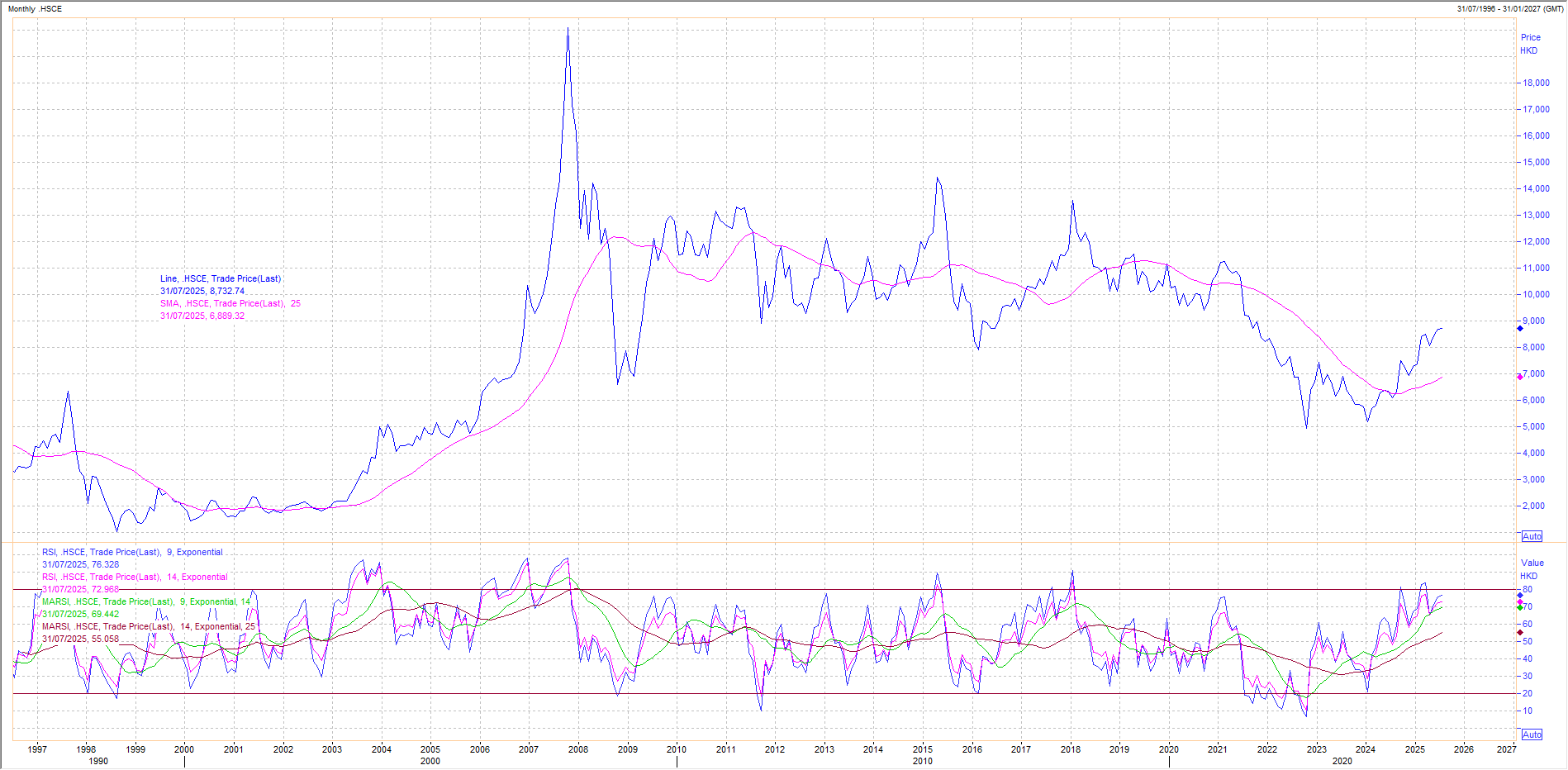Screen dimensions: 1568x770
Task: Select the green MARSI 9 Exponential 14 legend
Action: click(x=145, y=602)
